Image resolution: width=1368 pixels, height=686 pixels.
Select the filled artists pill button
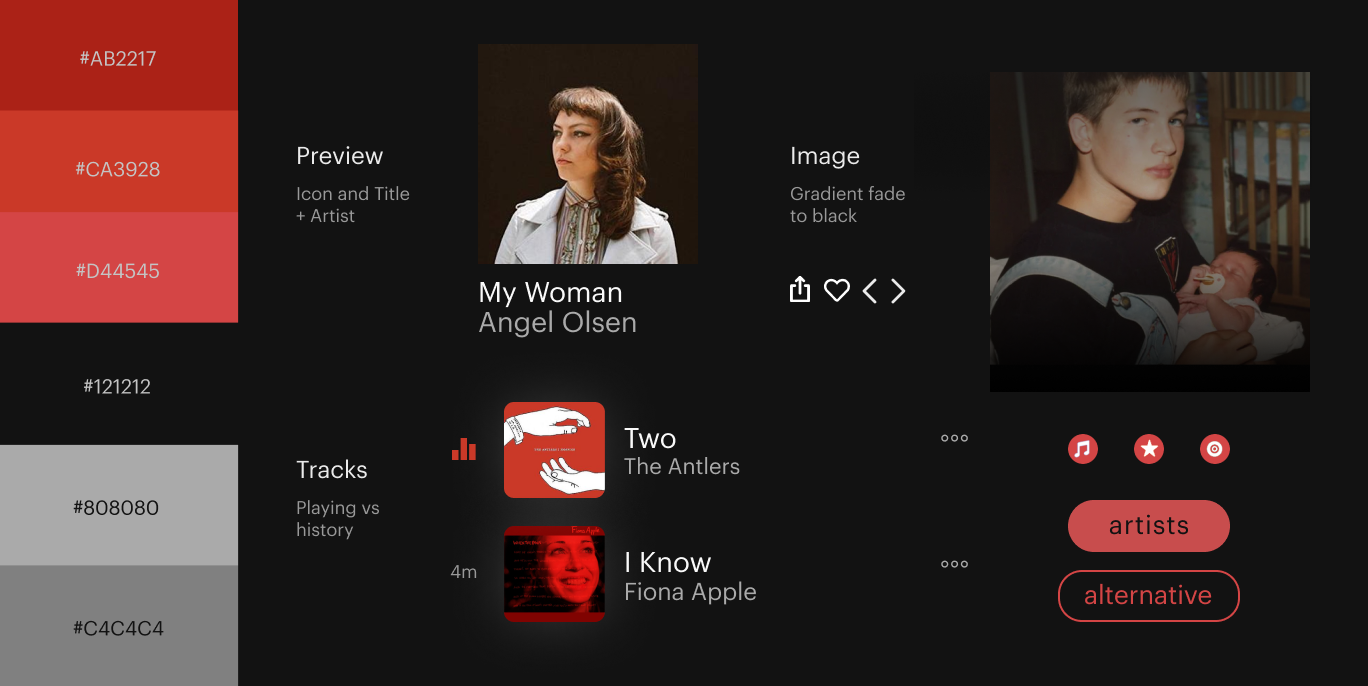tap(1148, 526)
